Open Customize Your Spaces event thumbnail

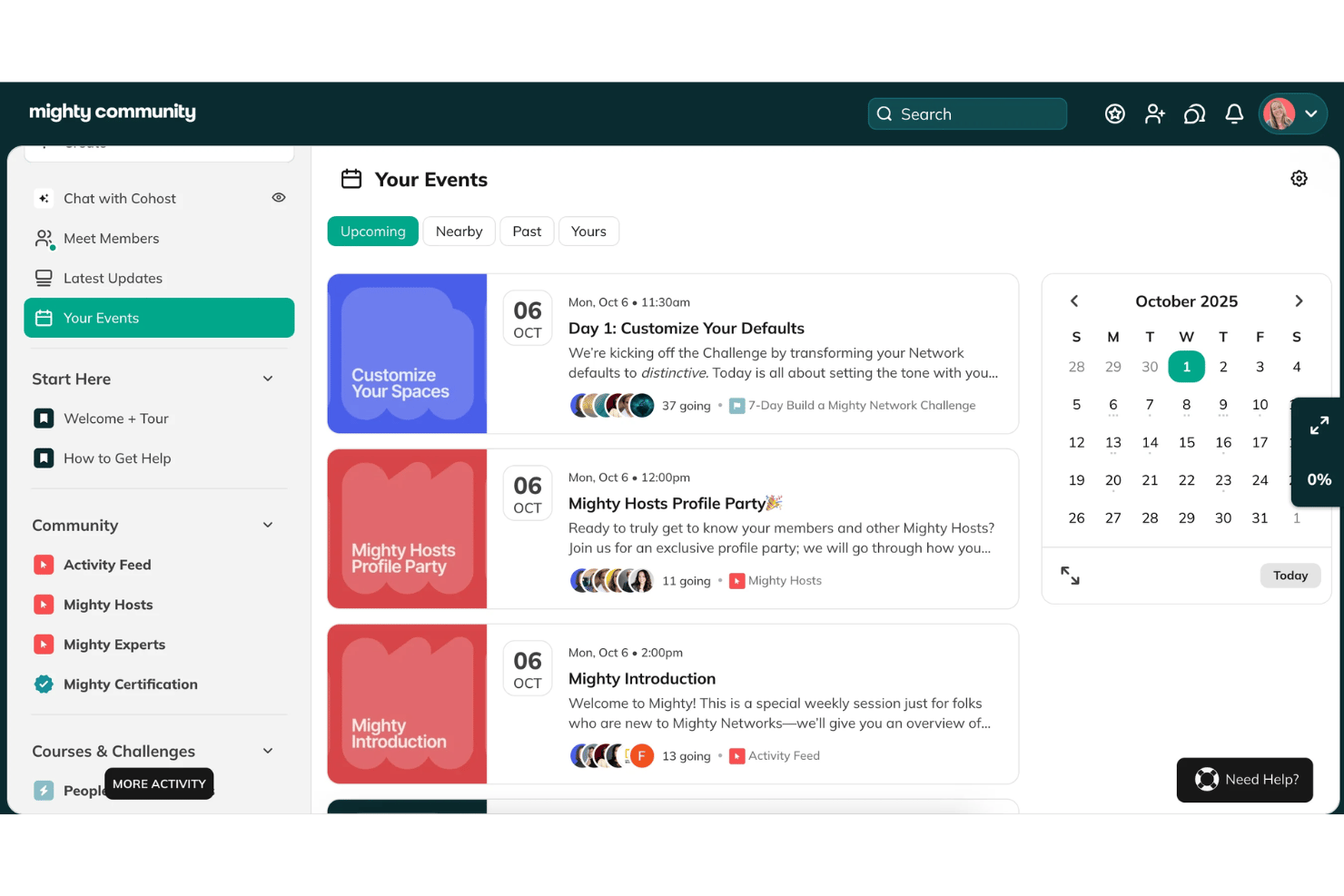coord(407,353)
